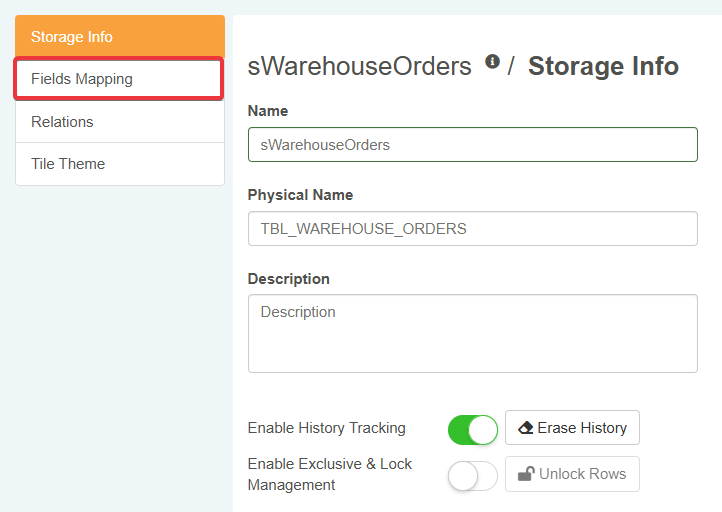
Task: Click the sWarehouseOrders page heading
Action: pos(359,67)
